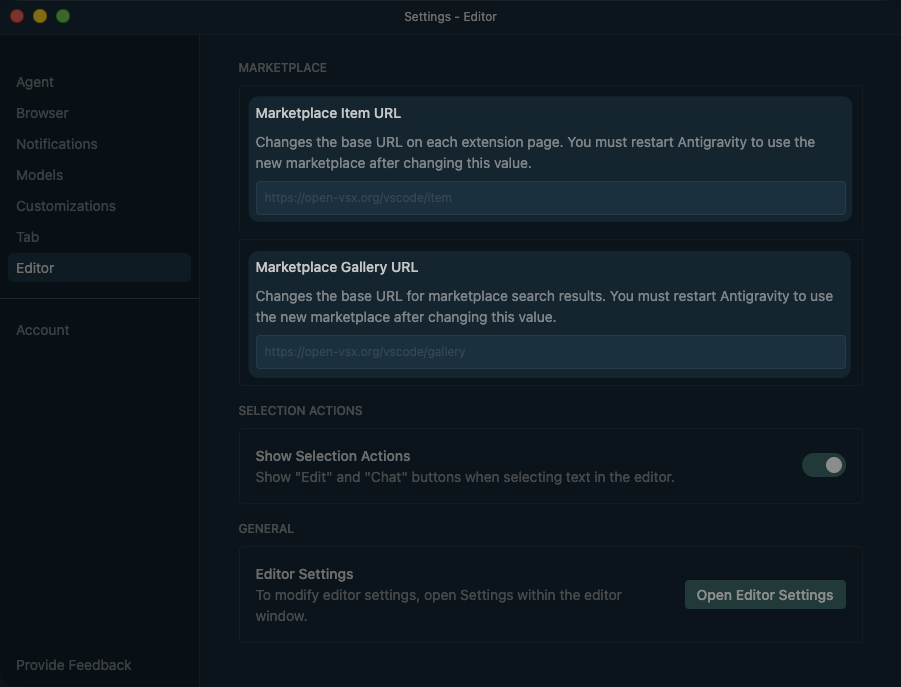The width and height of the screenshot is (901, 687).
Task: Click into the Marketplace Gallery URL field
Action: (550, 352)
